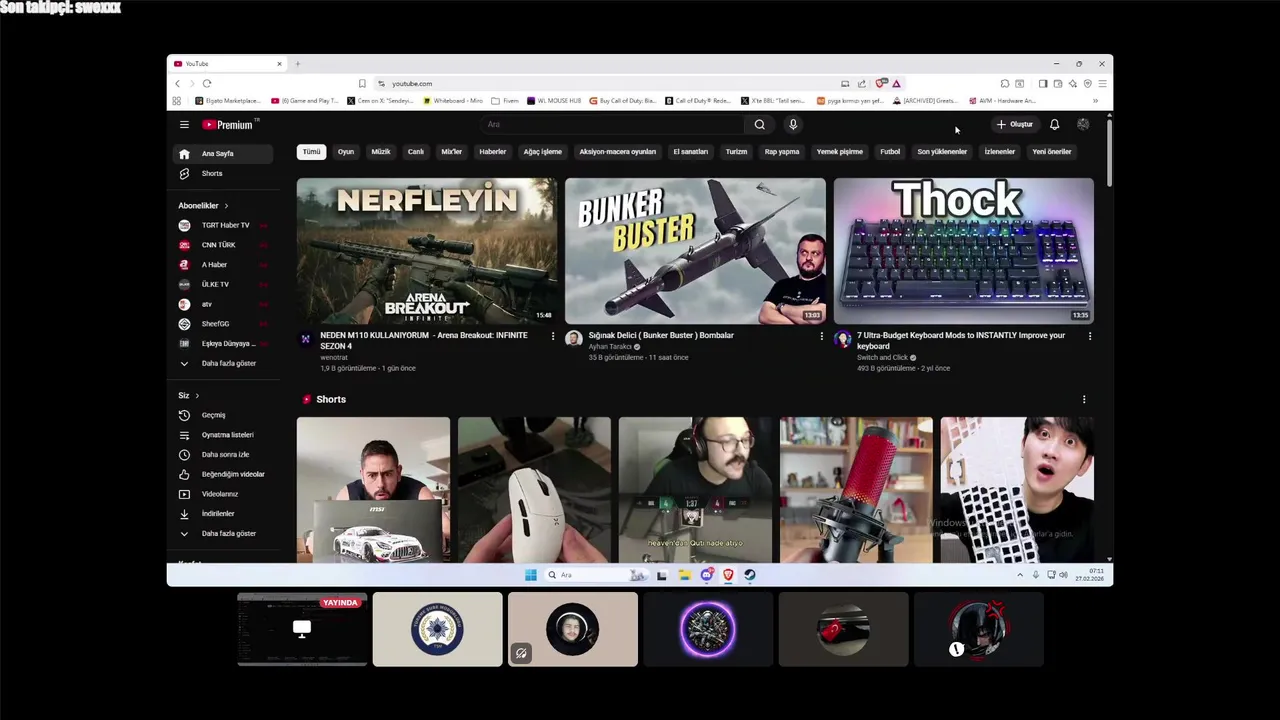Open the Thock keyboard video thumbnail
The height and width of the screenshot is (720, 1280).
click(964, 251)
